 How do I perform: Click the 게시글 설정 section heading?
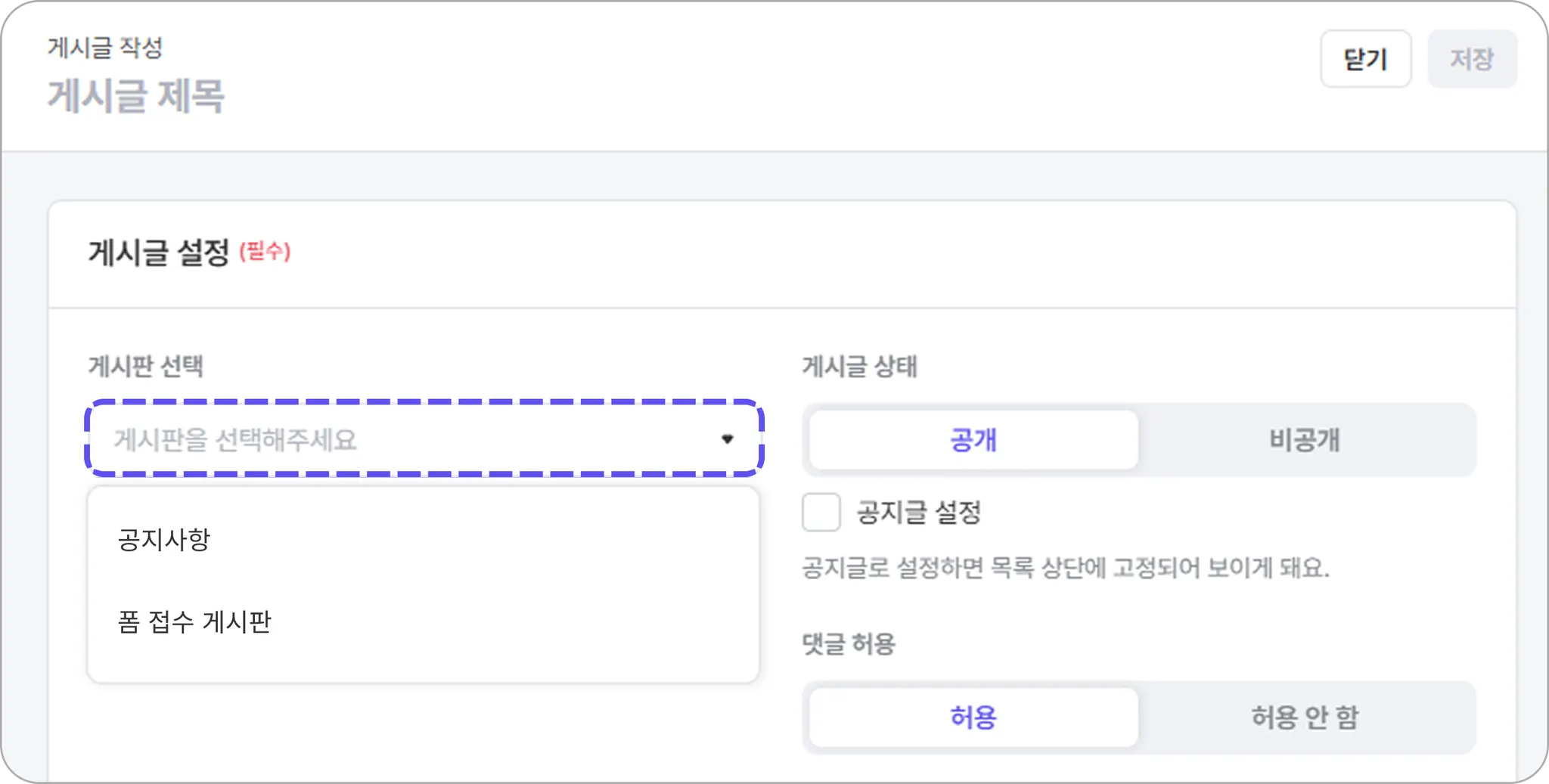[159, 253]
